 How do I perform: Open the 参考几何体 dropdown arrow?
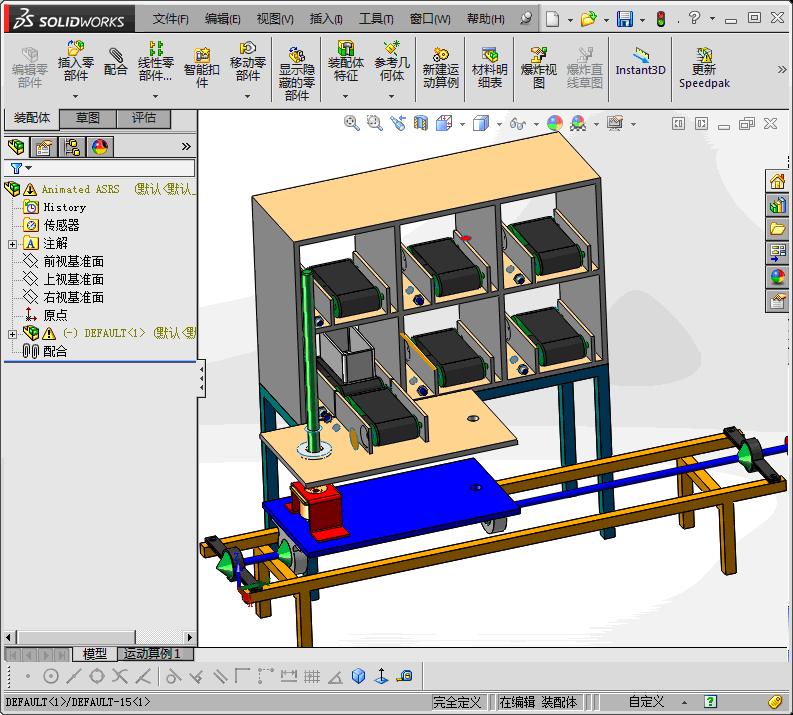pyautogui.click(x=391, y=96)
